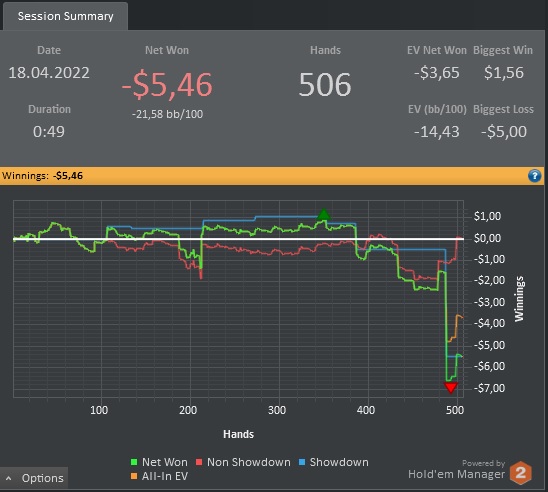Select the EV Net Won value -$3,65
The image size is (548, 492).
click(x=437, y=73)
